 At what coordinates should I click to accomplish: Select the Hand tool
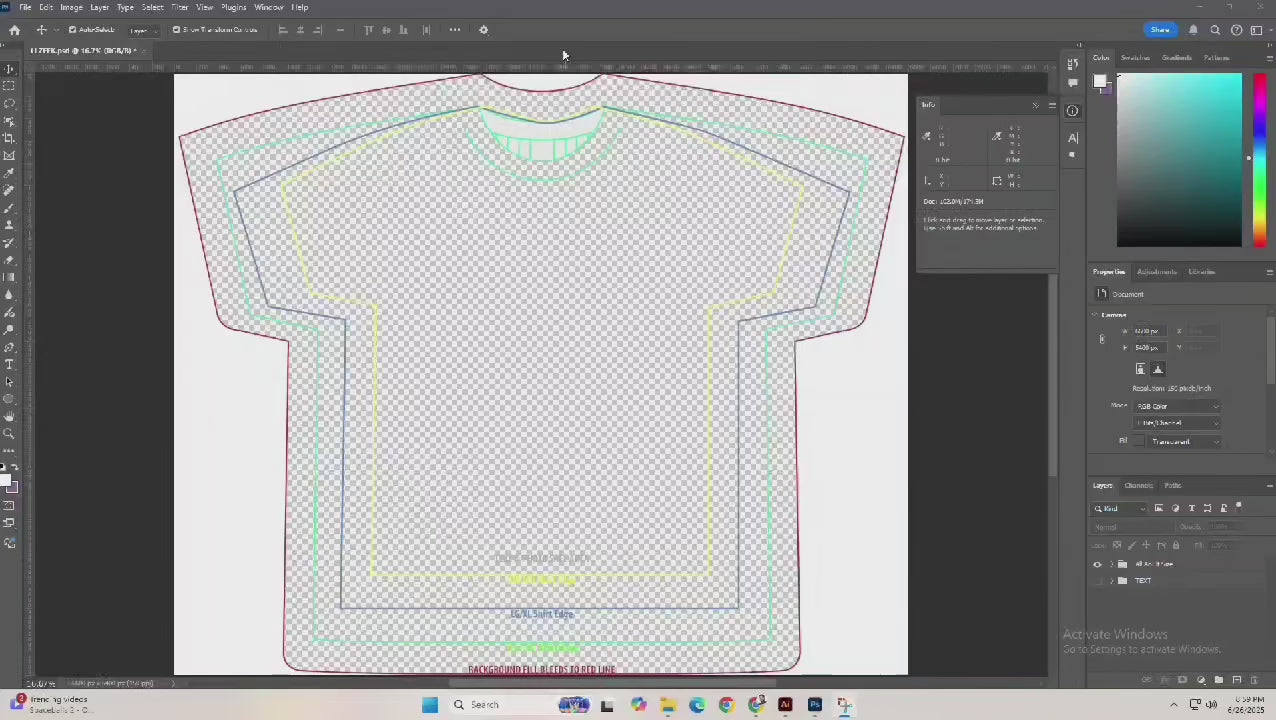tap(9, 416)
